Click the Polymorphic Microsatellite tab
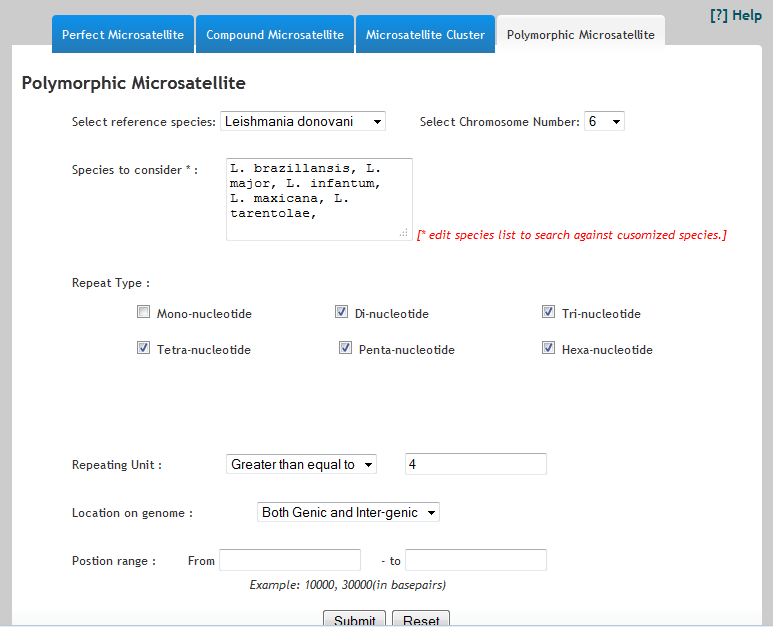The width and height of the screenshot is (773, 627). (x=580, y=35)
